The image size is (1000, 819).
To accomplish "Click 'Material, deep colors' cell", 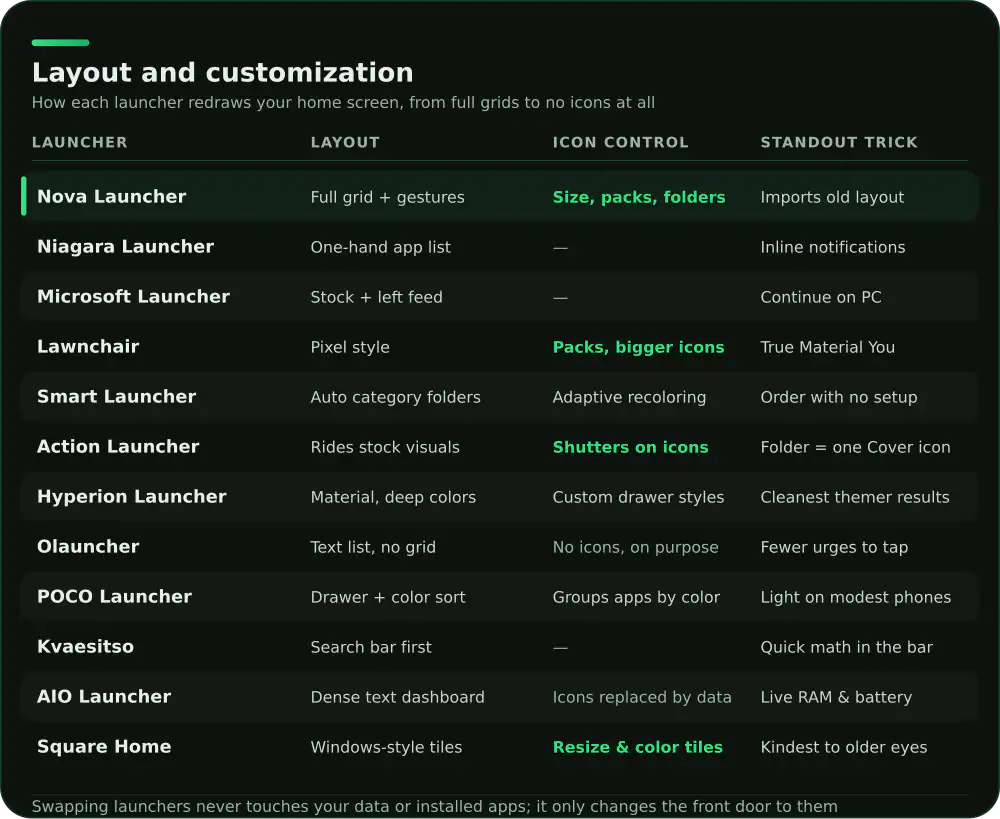I will pos(393,498).
